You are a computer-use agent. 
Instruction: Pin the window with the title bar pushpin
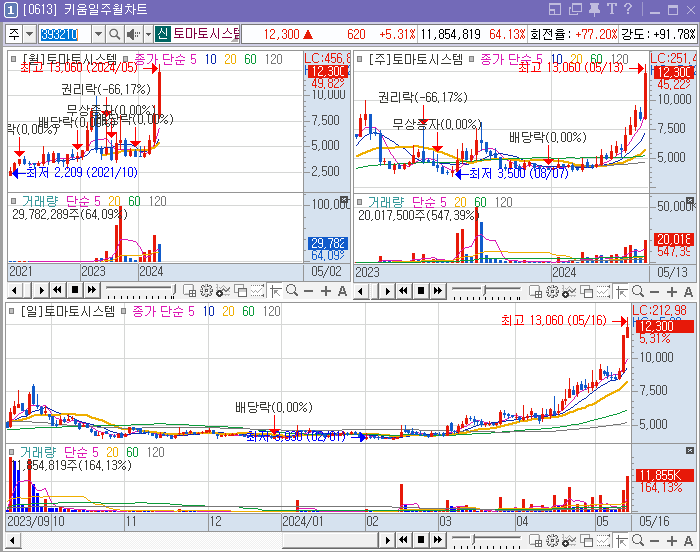(x=594, y=9)
